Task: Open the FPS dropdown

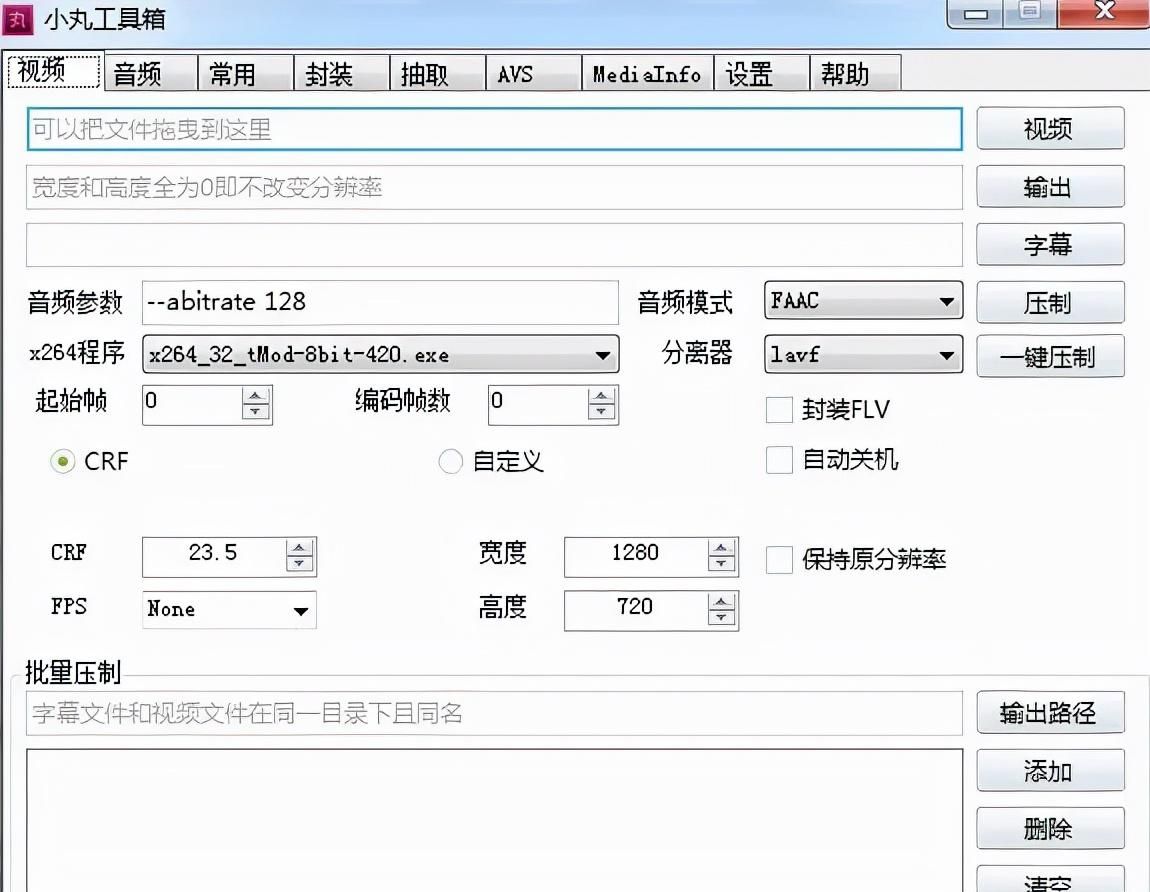Action: coord(299,610)
